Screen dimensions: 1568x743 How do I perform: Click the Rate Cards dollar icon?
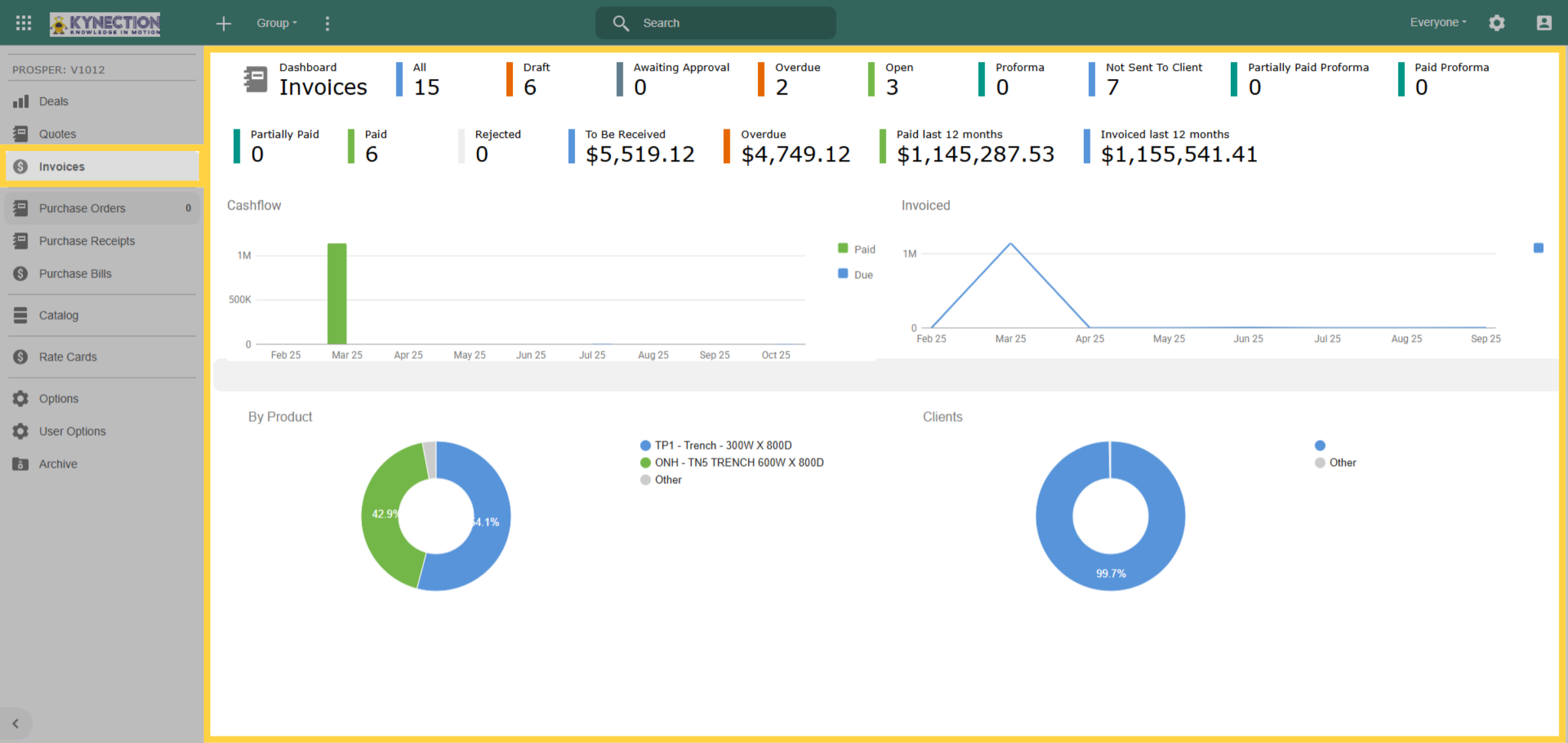21,356
